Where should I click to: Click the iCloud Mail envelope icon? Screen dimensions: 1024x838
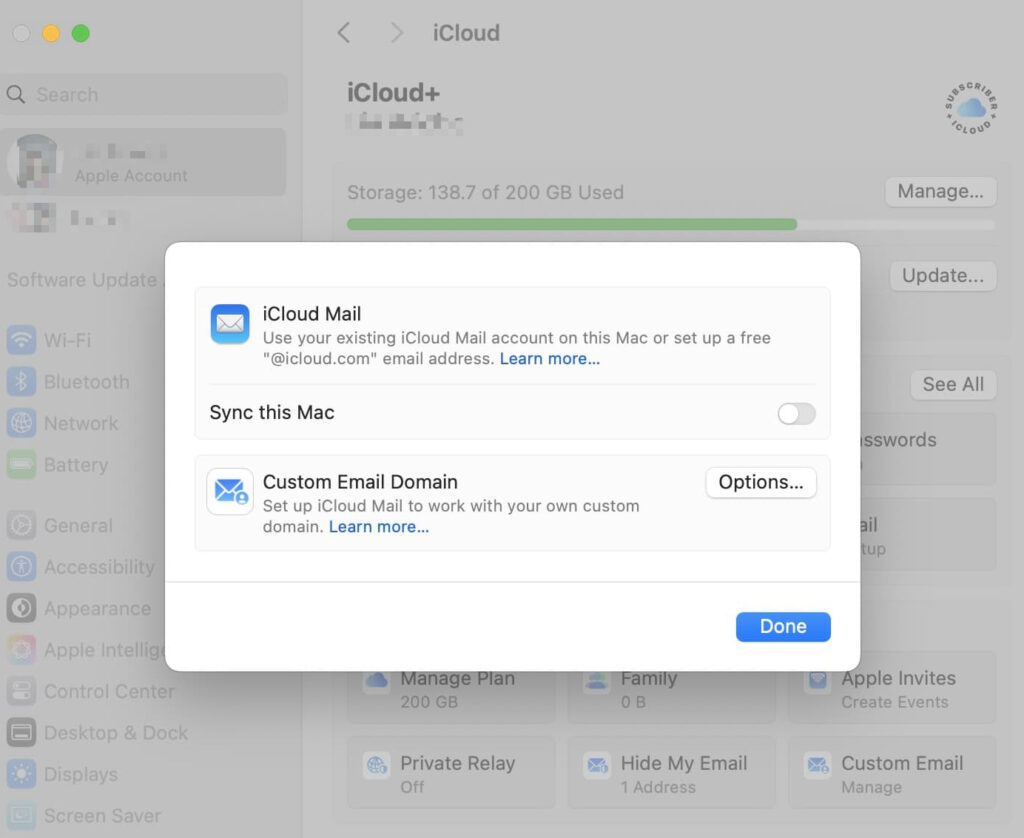(x=230, y=324)
